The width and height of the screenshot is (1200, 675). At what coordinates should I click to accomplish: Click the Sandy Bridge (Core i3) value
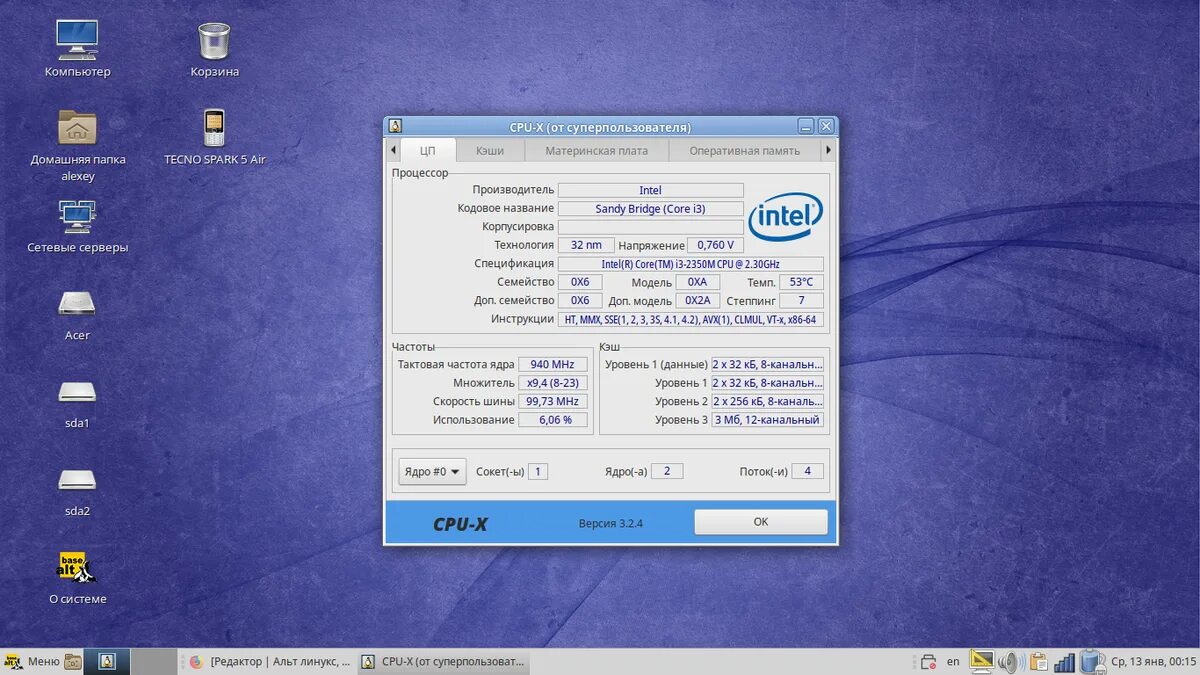650,208
